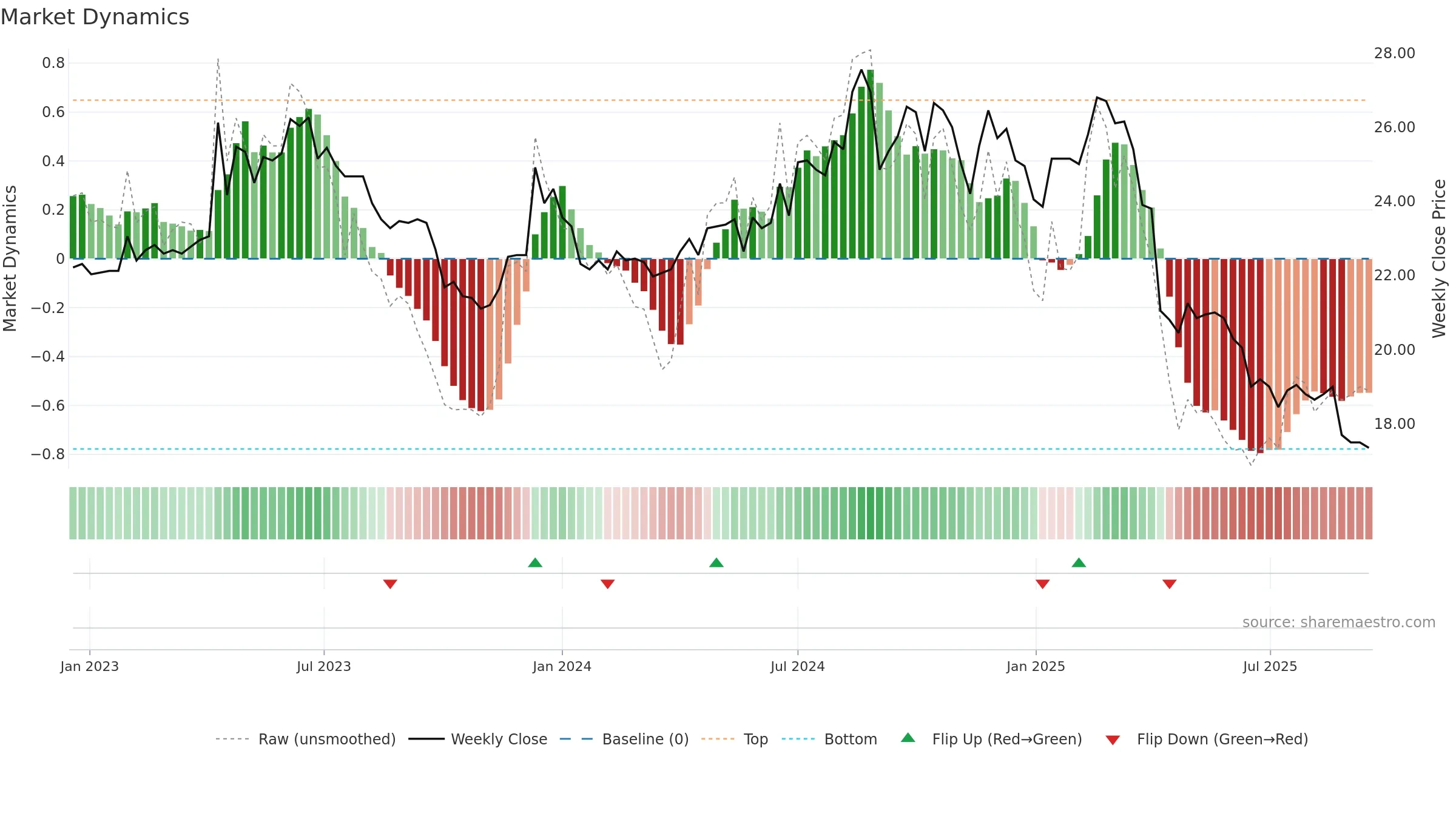Click the 20.00 price axis label
This screenshot has width=1456, height=819.
[x=1395, y=350]
